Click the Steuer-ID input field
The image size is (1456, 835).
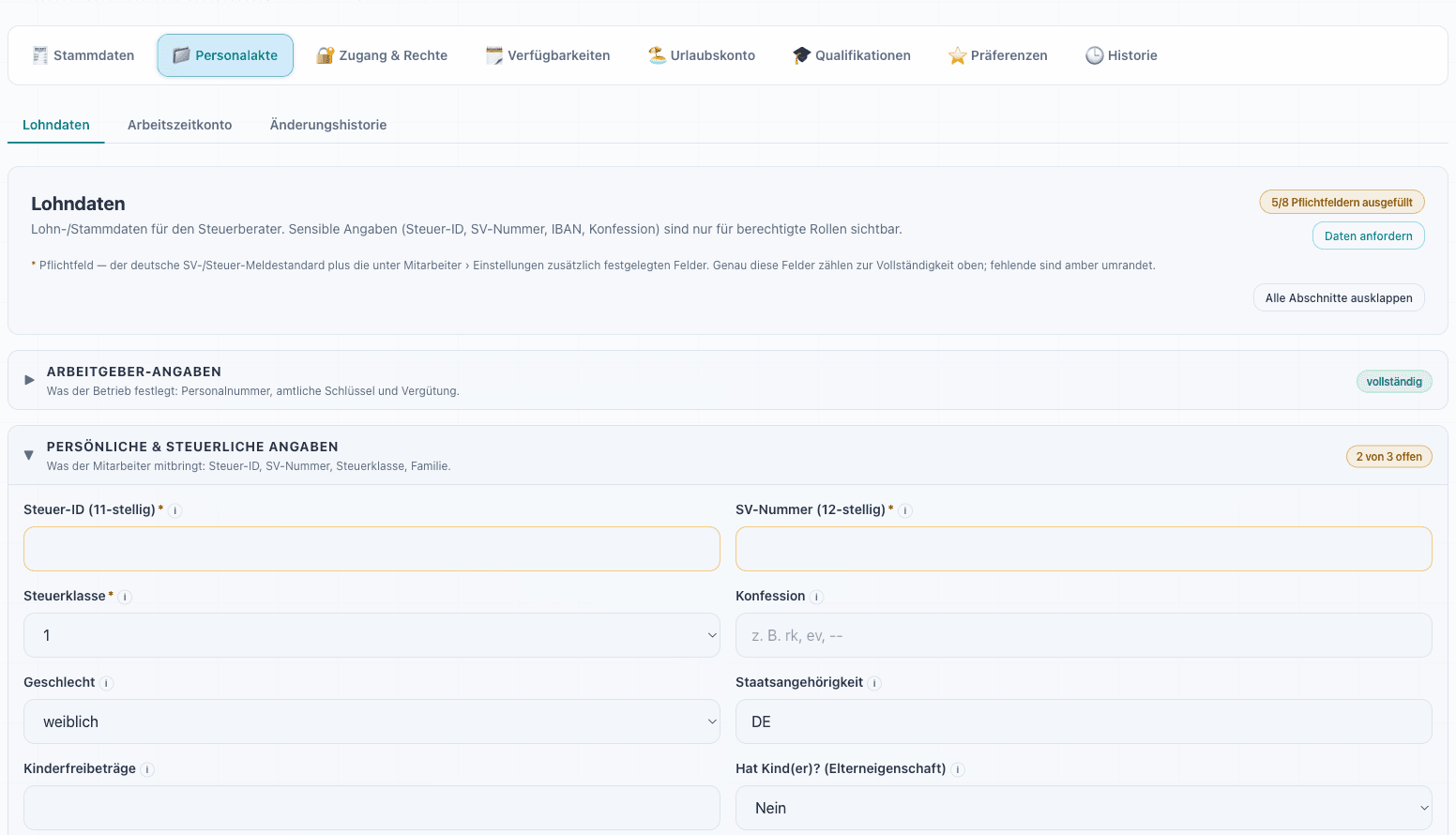coord(372,549)
